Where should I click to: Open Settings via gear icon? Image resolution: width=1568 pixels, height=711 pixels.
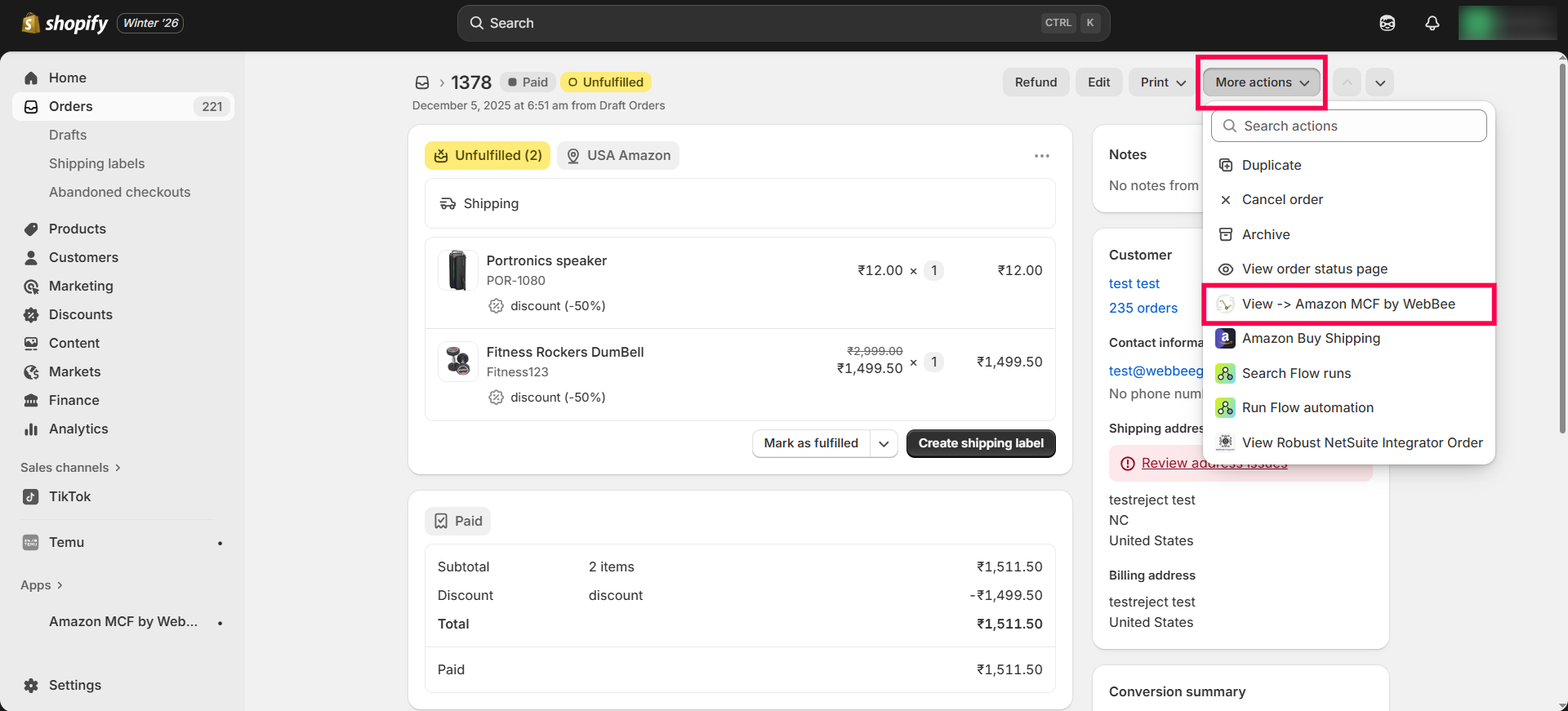pyautogui.click(x=31, y=685)
